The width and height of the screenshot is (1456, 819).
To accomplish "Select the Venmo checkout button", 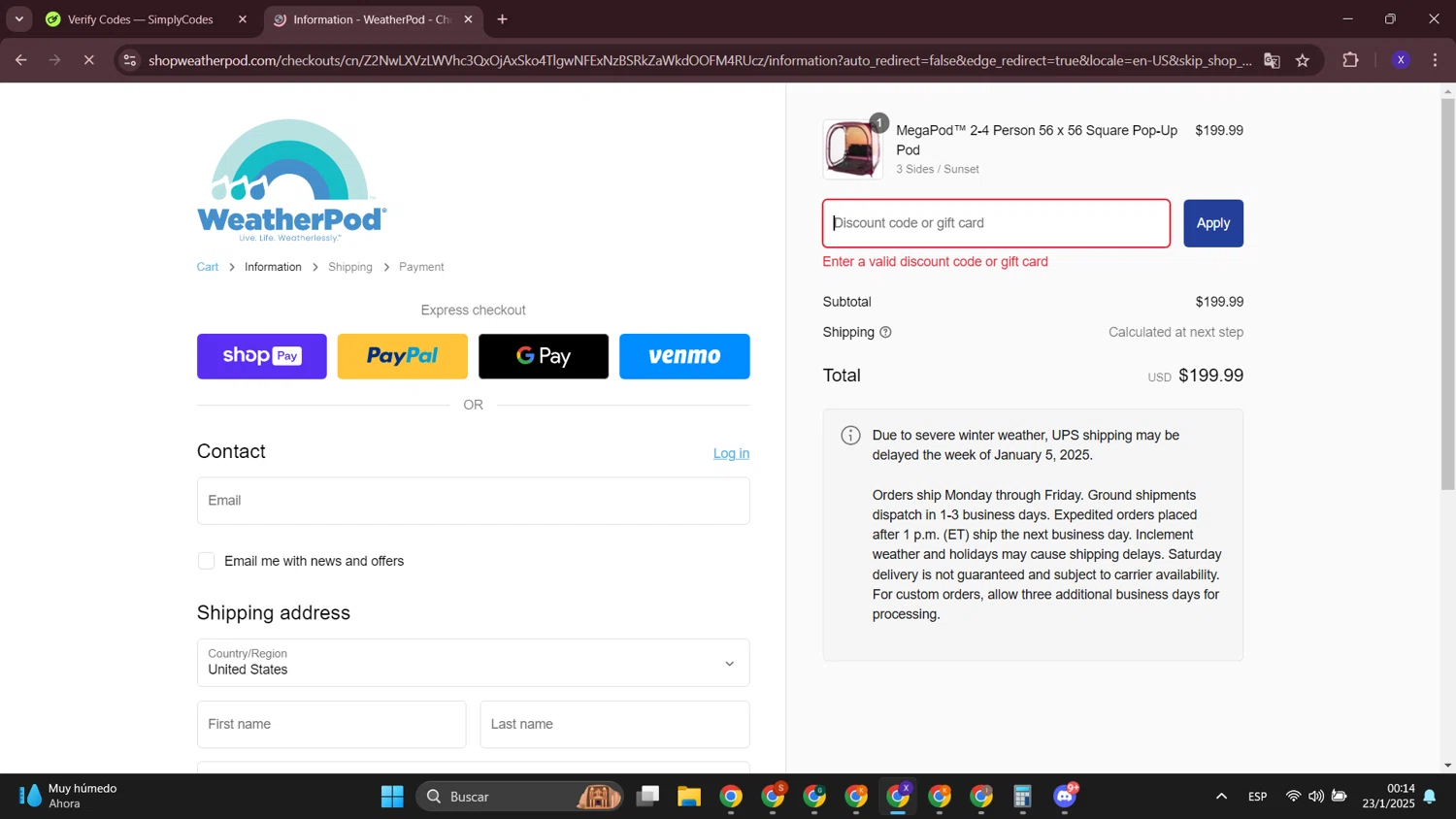I will coord(684,356).
